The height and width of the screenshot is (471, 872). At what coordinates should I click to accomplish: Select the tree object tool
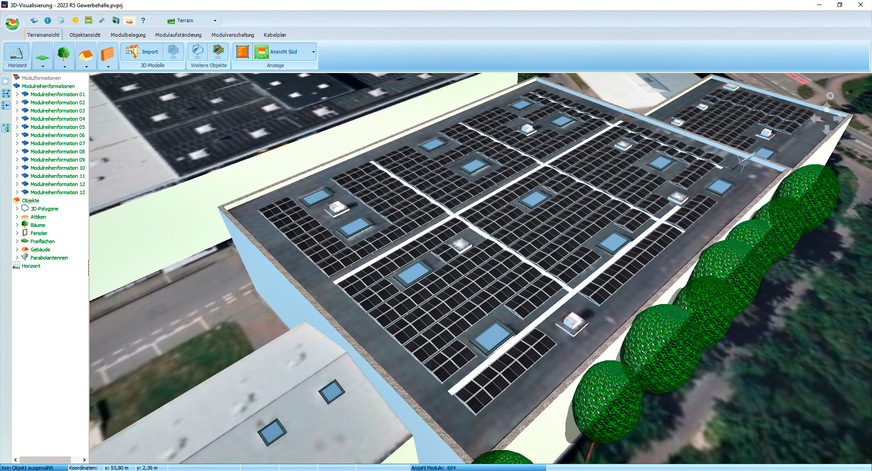click(64, 53)
